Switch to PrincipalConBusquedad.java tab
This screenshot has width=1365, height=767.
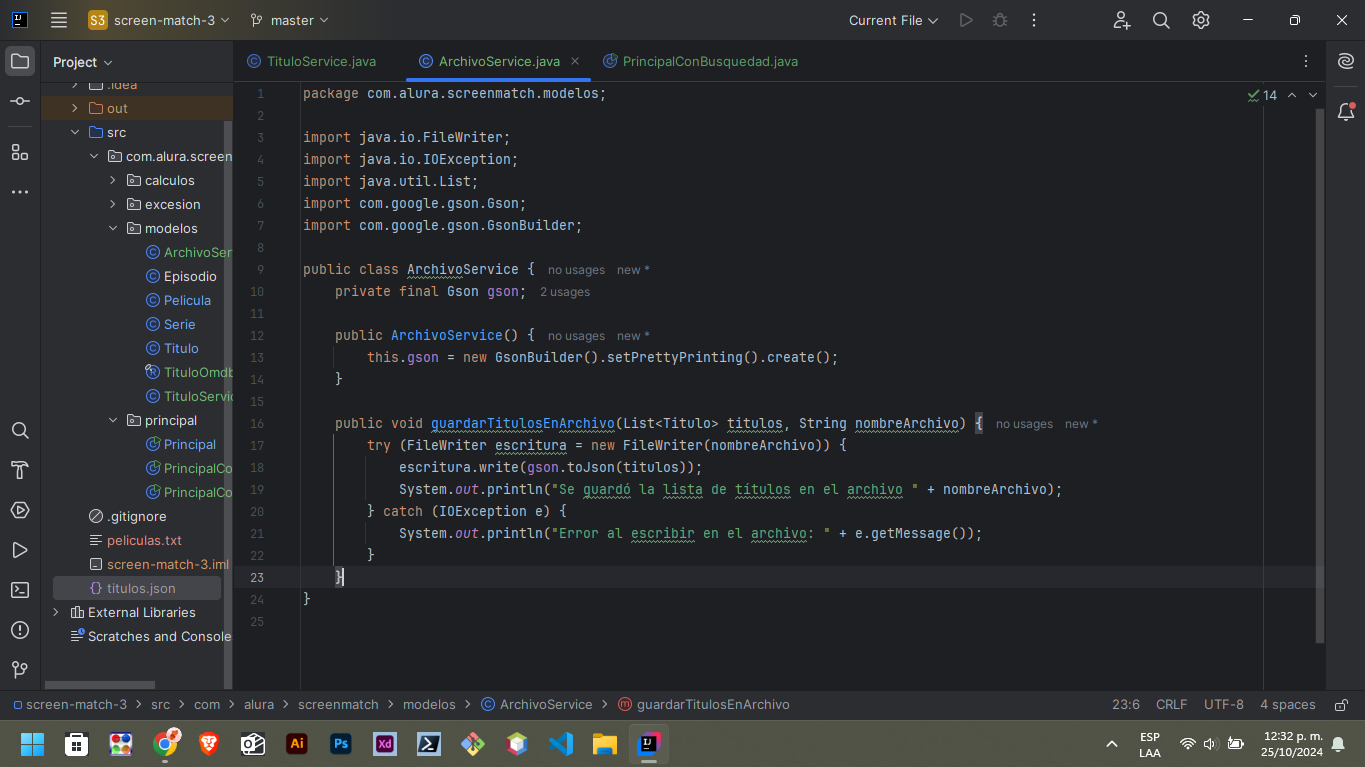pos(700,61)
